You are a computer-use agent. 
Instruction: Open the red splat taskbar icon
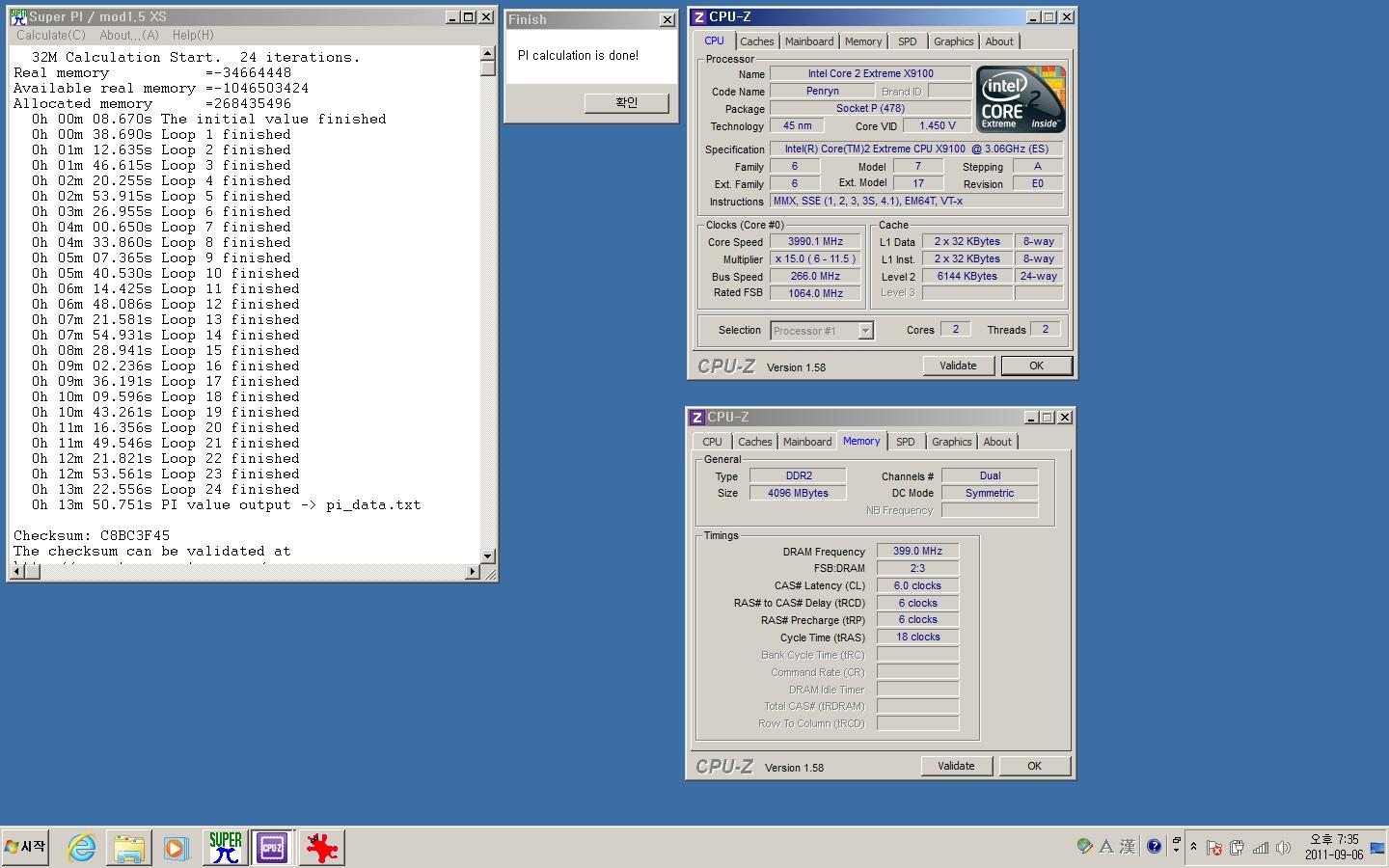321,848
